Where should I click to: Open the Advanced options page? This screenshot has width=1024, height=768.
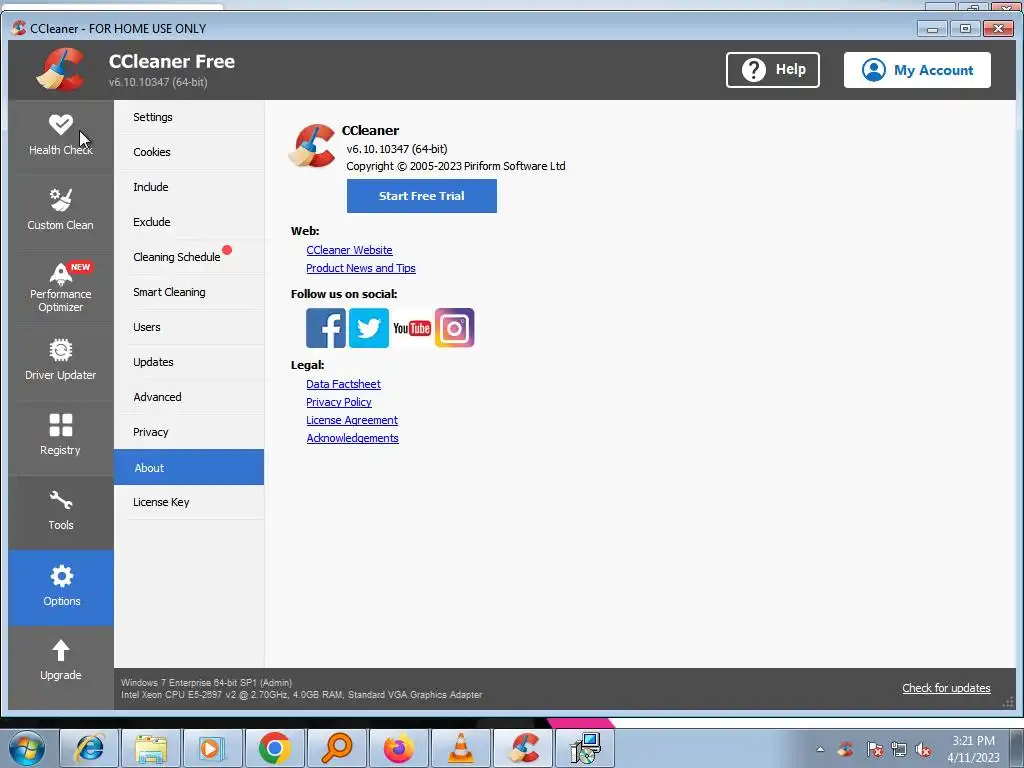tap(189, 397)
